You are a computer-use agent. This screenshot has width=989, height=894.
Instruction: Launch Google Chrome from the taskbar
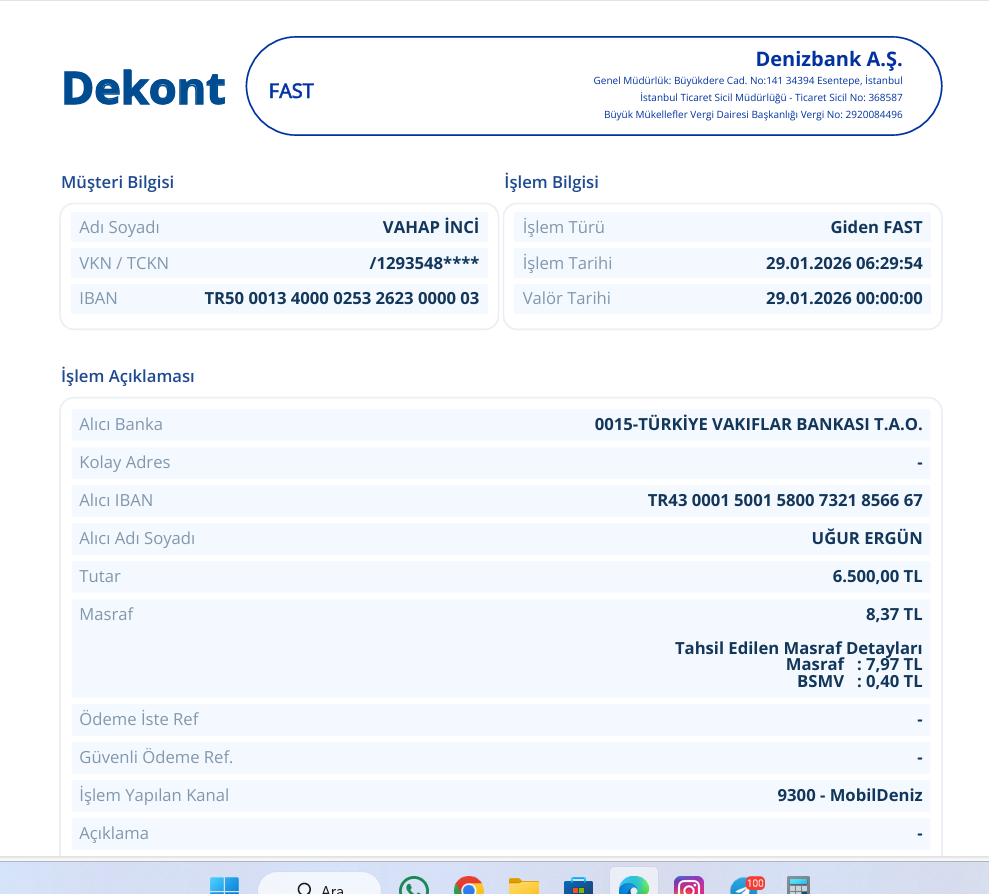469,886
